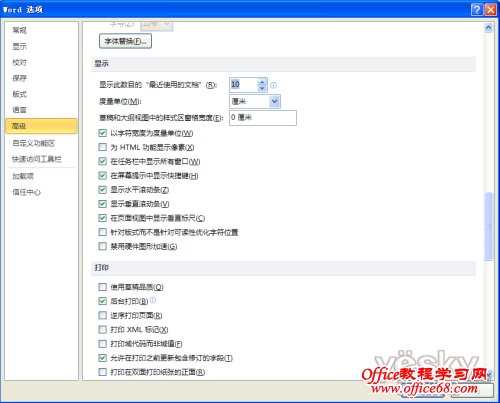Decrease the recent documents count
The image size is (500, 403).
tap(262, 88)
